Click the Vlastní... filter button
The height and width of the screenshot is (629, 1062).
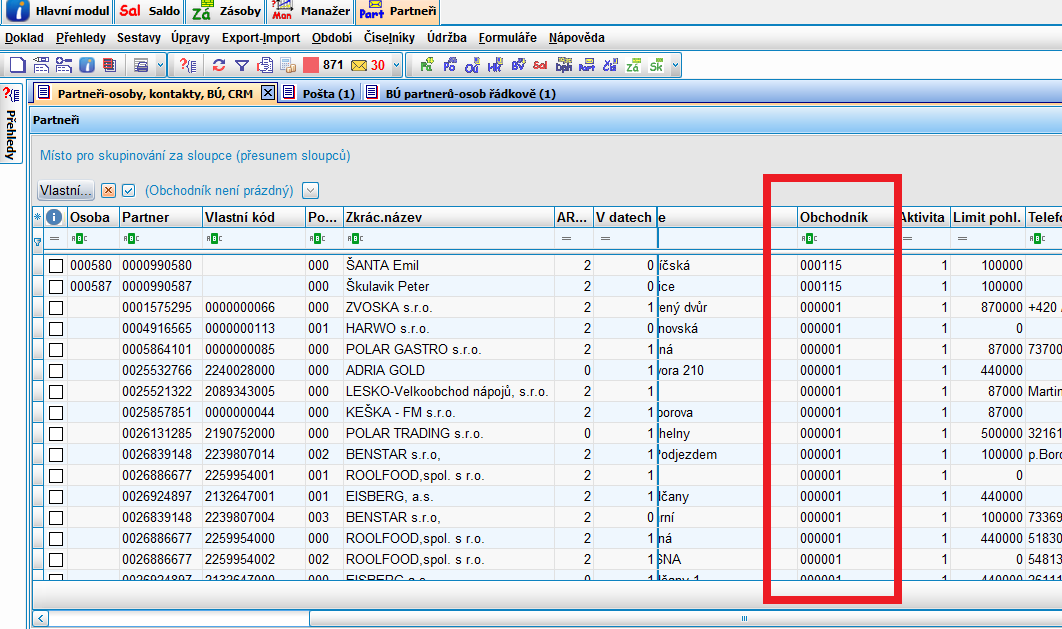point(66,190)
